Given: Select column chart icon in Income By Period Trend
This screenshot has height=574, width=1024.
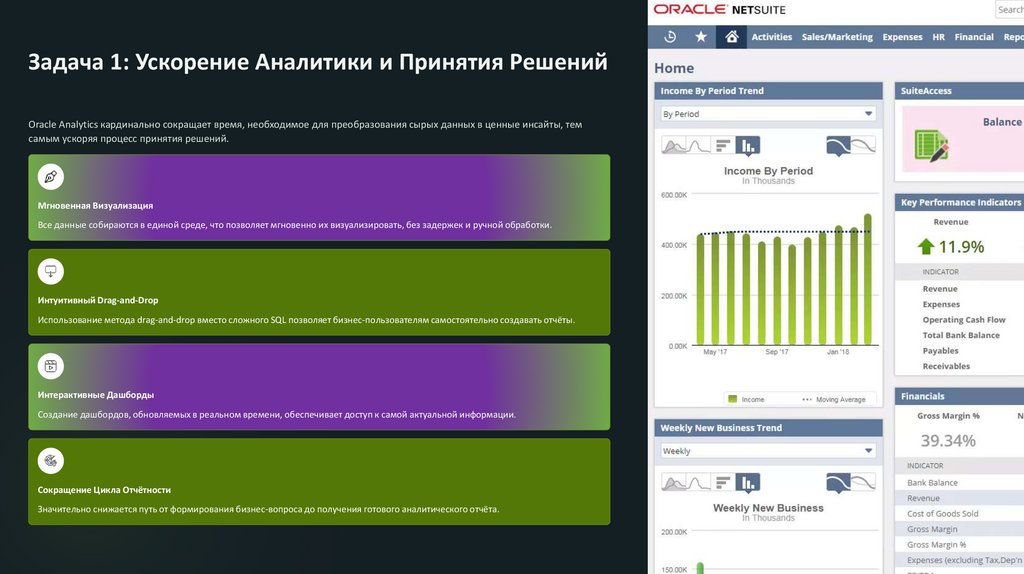Looking at the screenshot, I should point(748,146).
